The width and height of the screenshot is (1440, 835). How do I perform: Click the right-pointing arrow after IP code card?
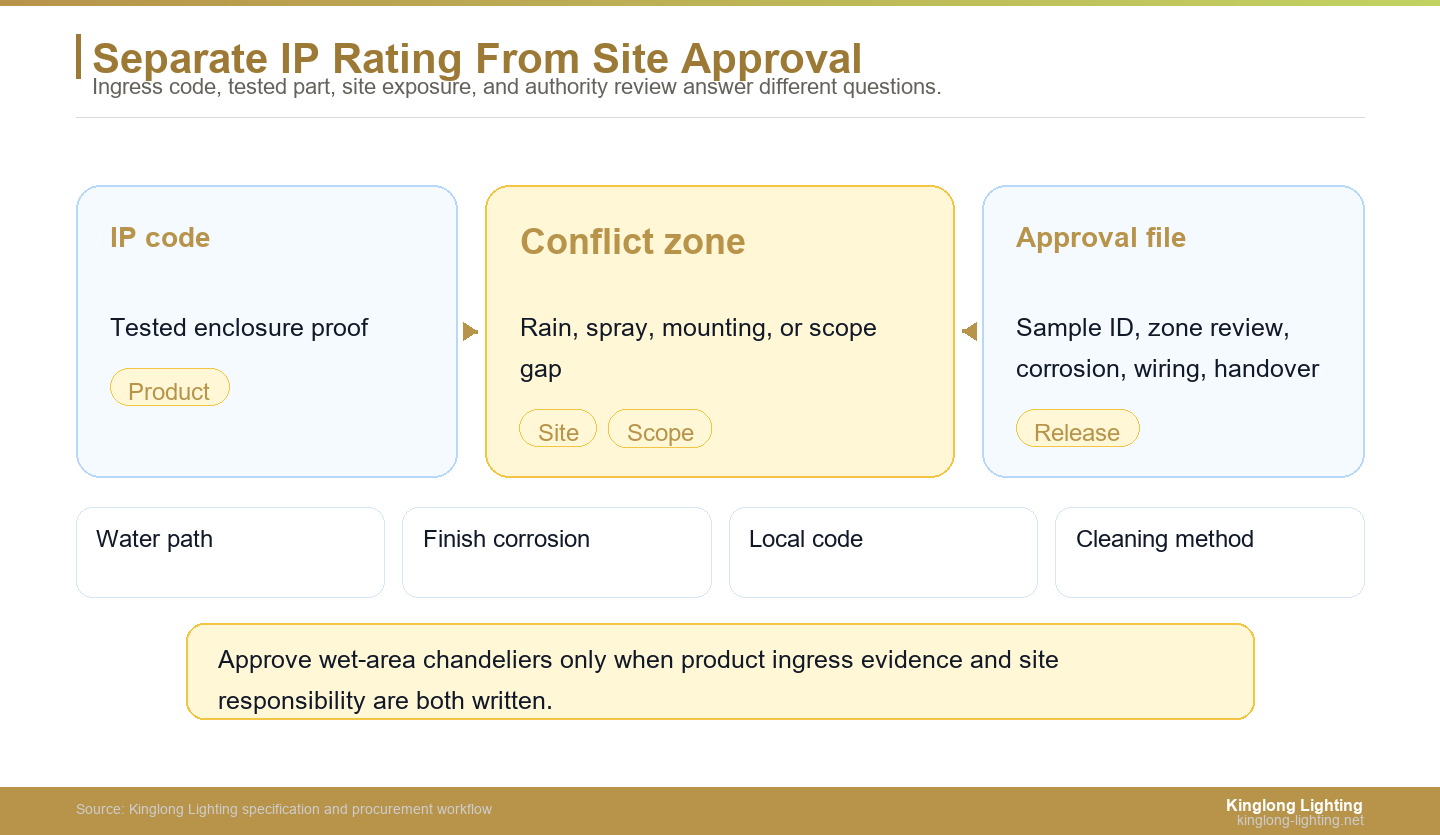470,331
